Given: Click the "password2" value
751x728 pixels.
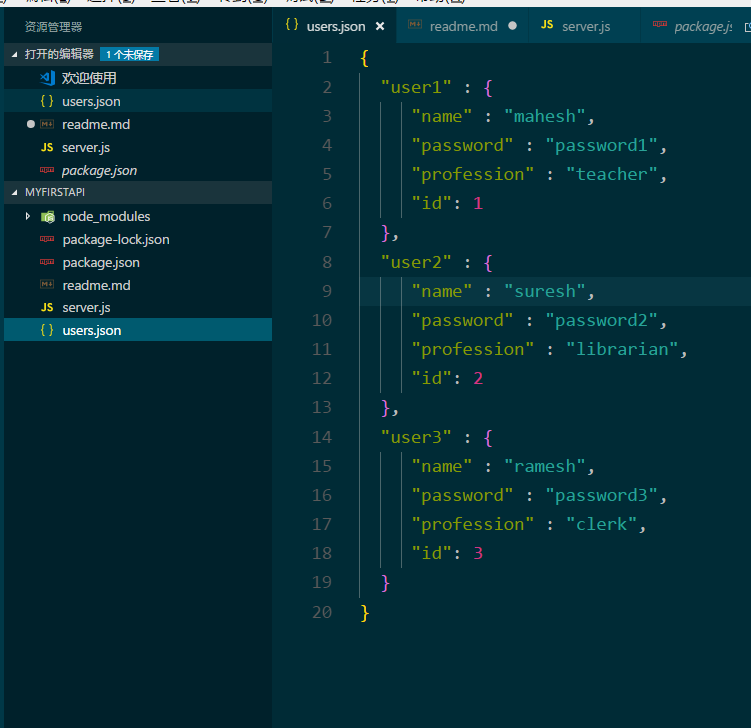Looking at the screenshot, I should click(x=602, y=321).
